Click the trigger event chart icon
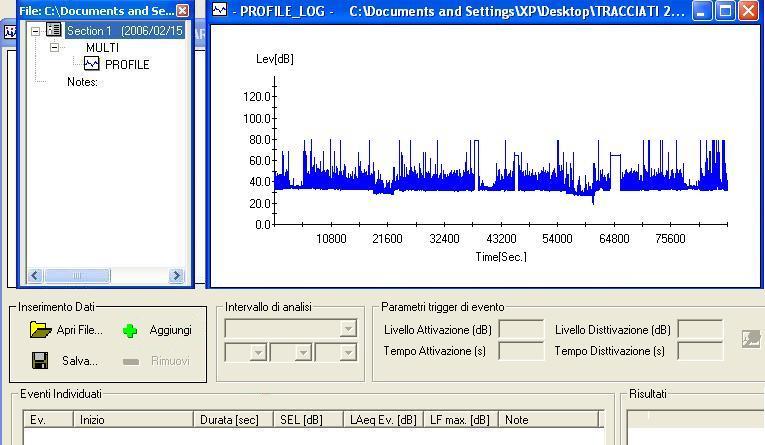This screenshot has width=765, height=445. tap(751, 338)
